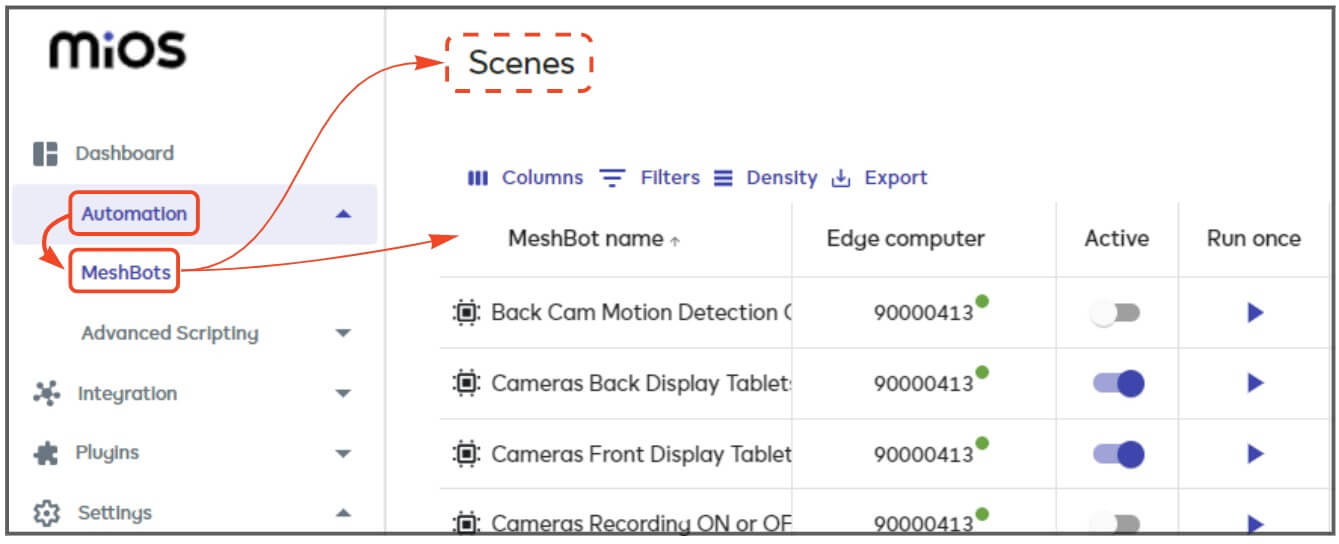Screen dimensions: 1339x544
Task: Run Cameras Back Display Tablets once
Action: (1255, 383)
